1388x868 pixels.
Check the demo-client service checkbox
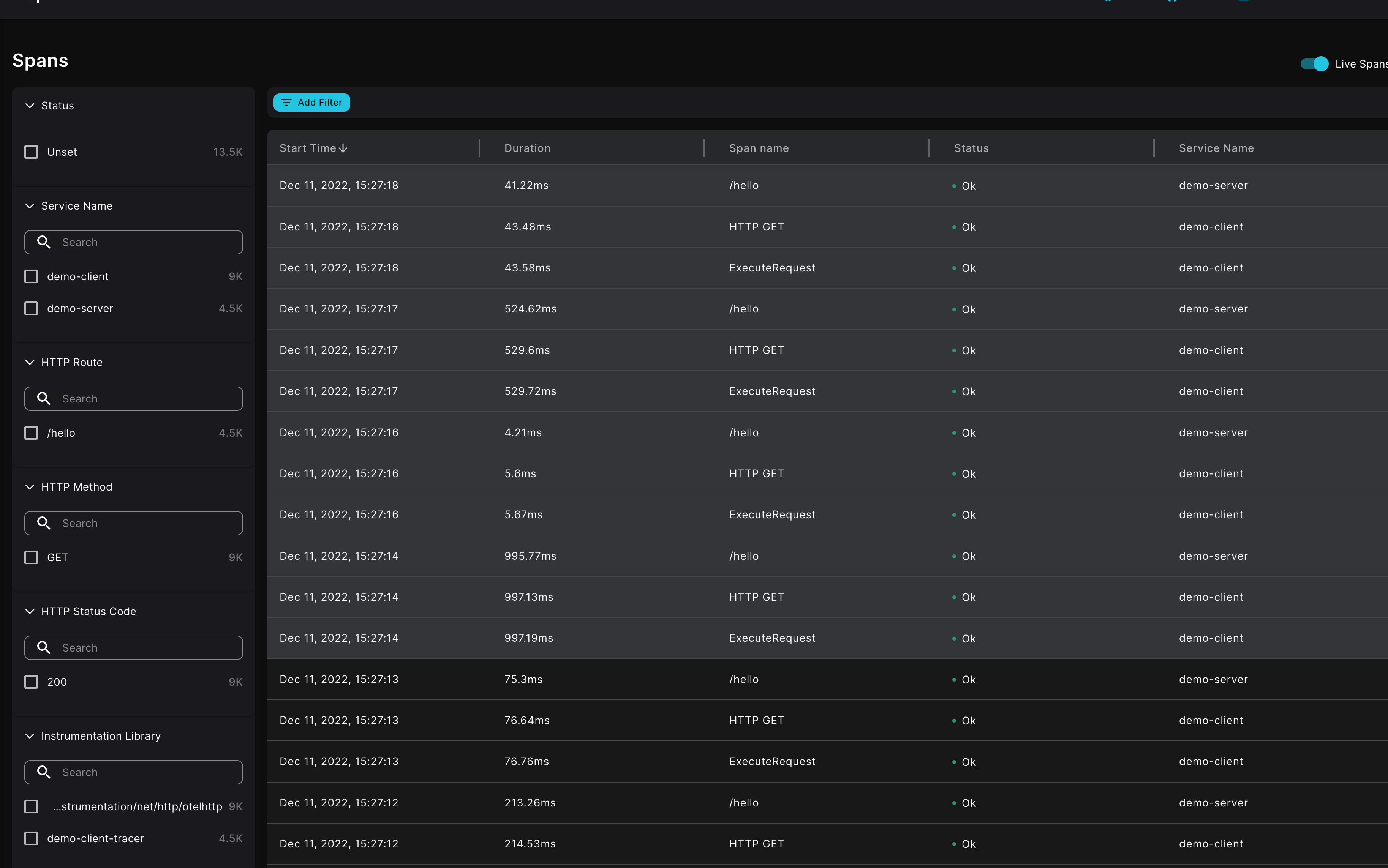coord(31,277)
